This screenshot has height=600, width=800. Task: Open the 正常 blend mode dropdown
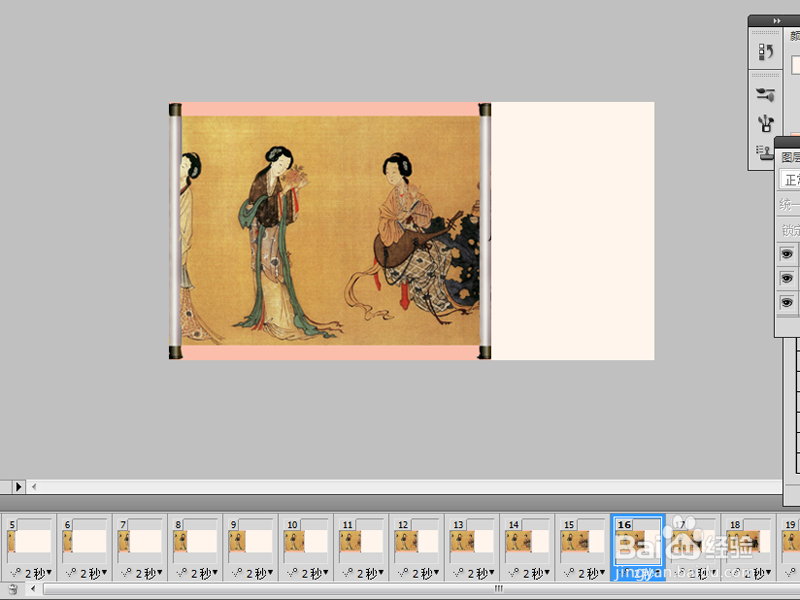pos(790,180)
